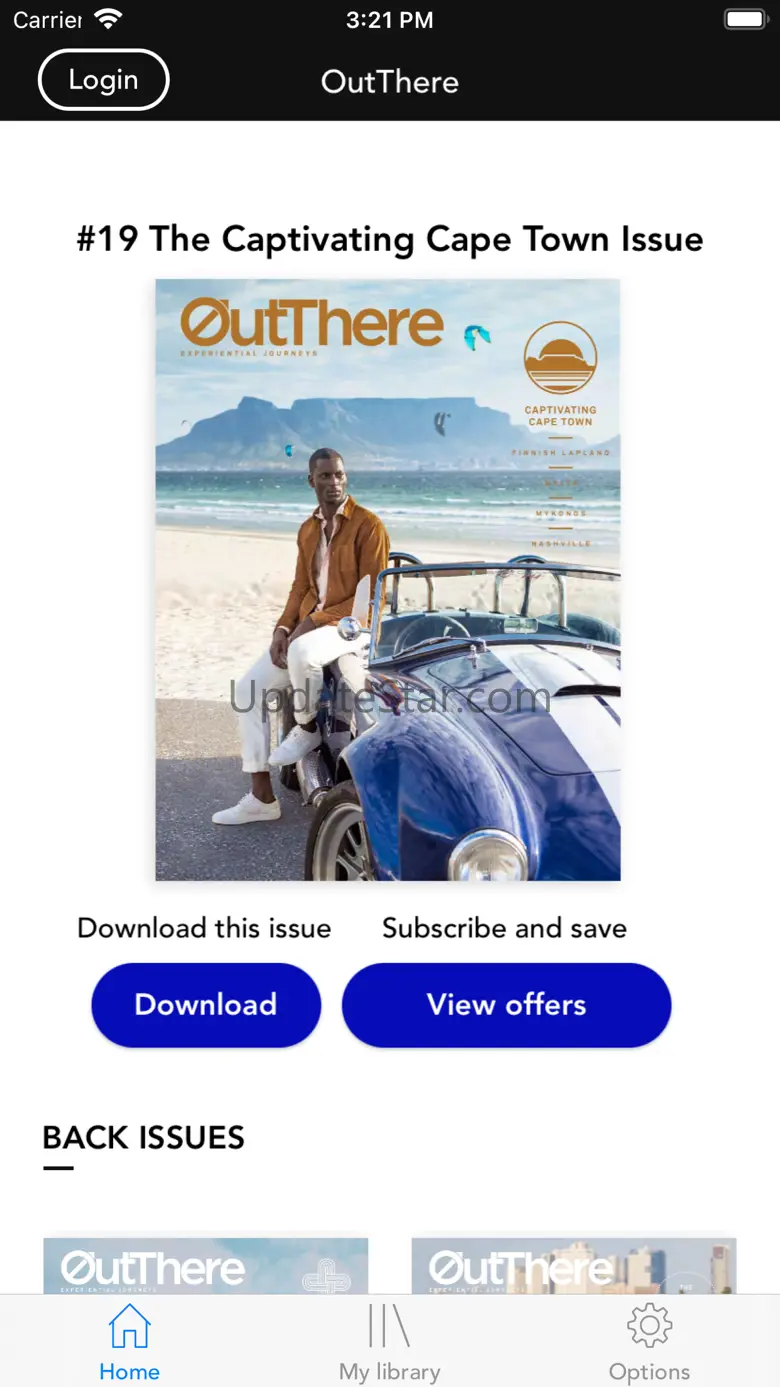This screenshot has width=780, height=1387.
Task: Open the Options gear icon
Action: [649, 1326]
